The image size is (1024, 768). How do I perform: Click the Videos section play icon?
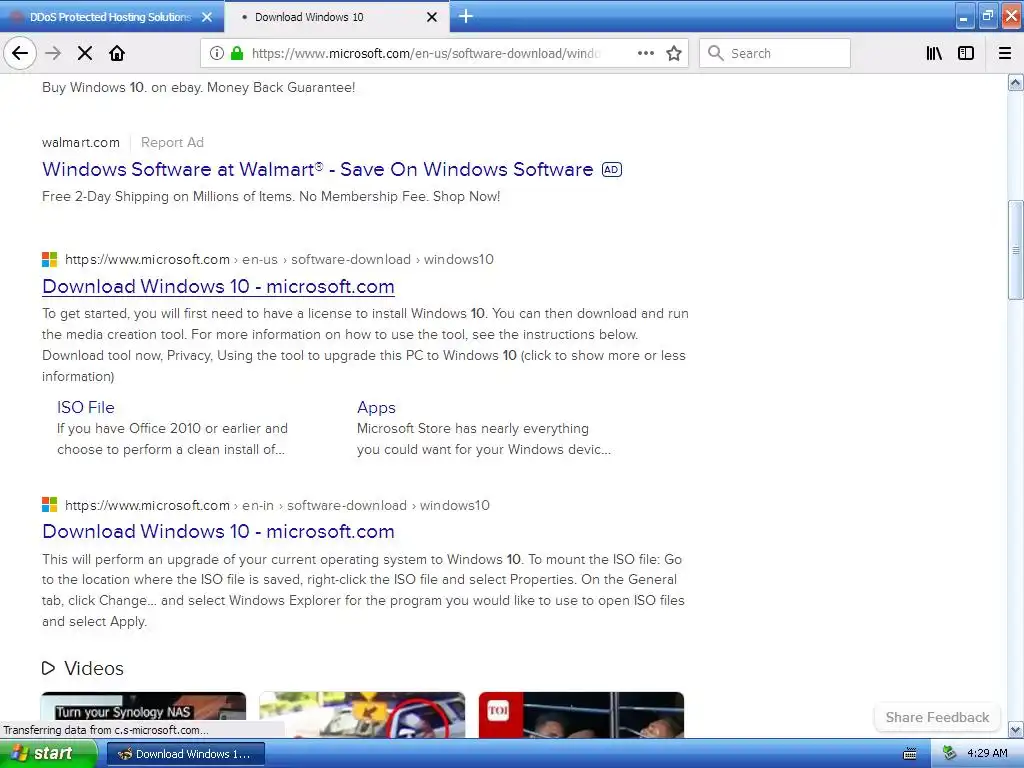pos(48,668)
